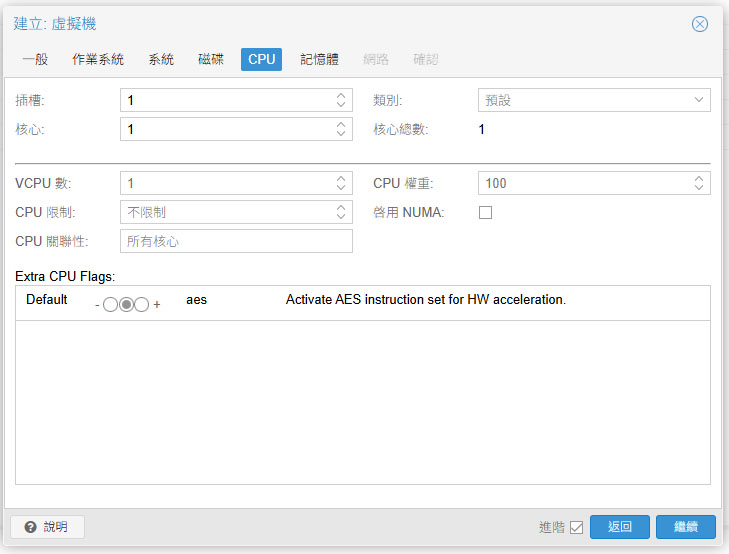Click the 說明 help button

click(47, 527)
